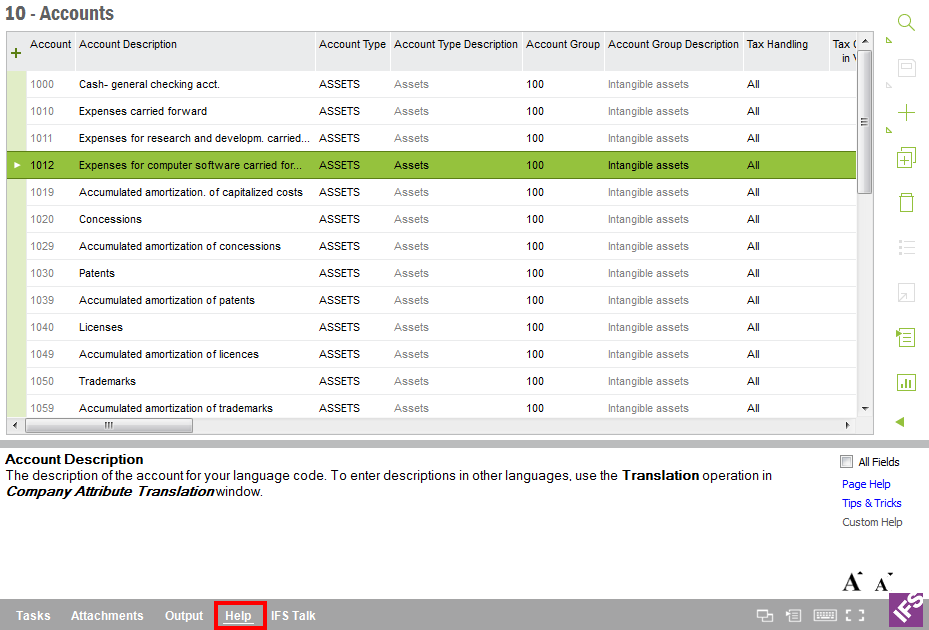
Task: Open the Tasks tab
Action: click(x=33, y=616)
